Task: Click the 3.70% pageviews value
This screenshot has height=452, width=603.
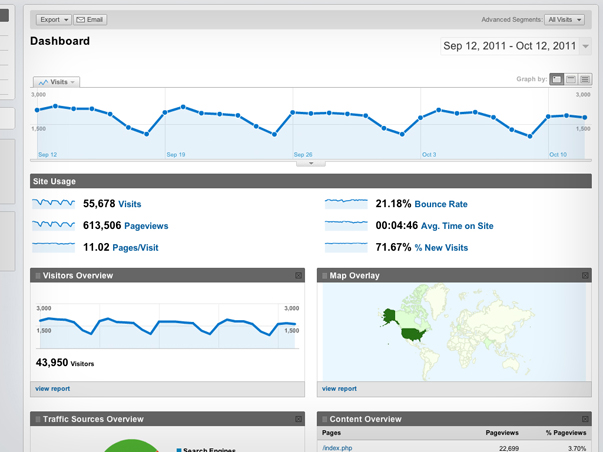Action: point(577,449)
